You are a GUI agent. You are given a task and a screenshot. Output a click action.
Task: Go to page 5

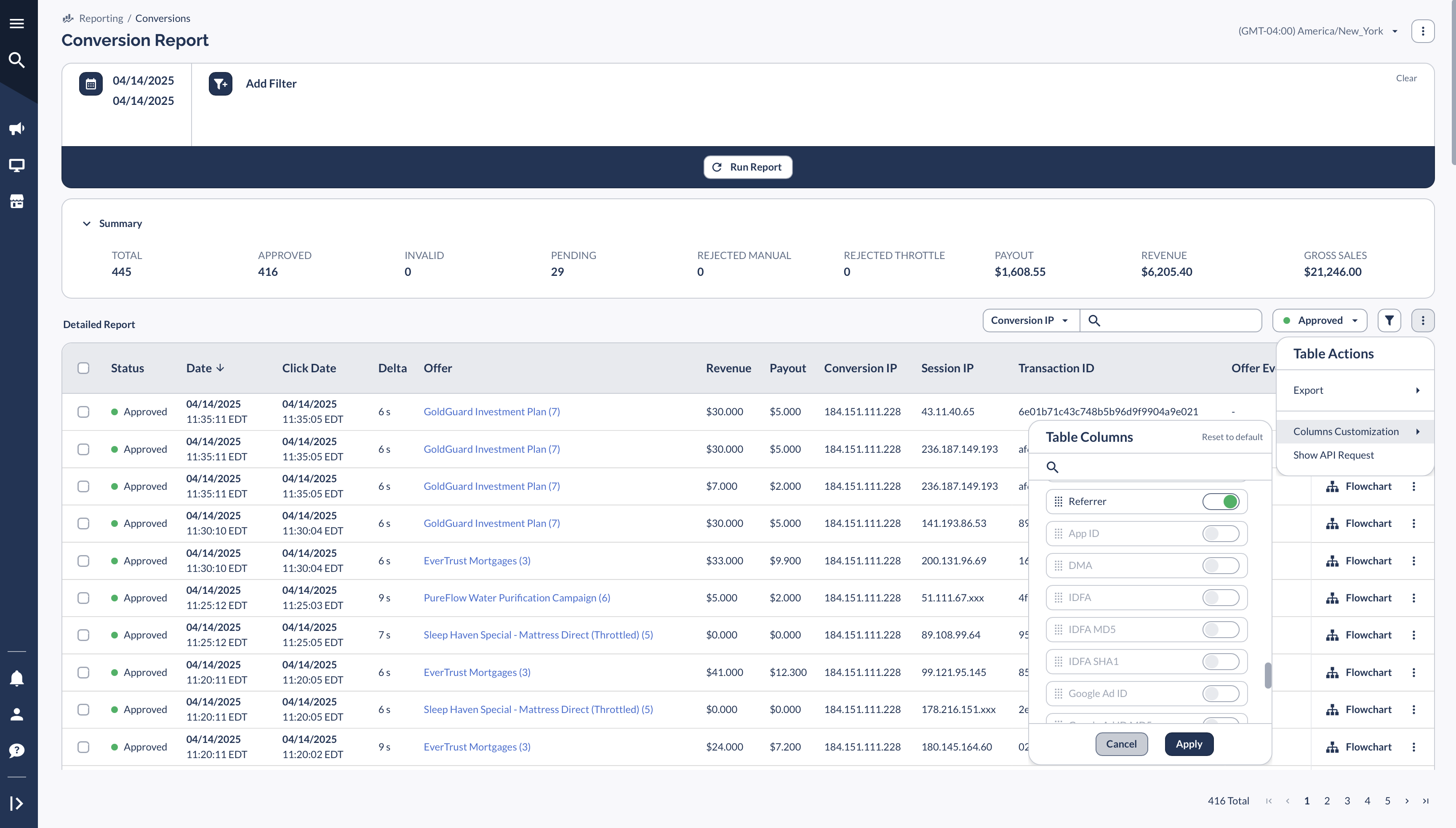coord(1387,801)
